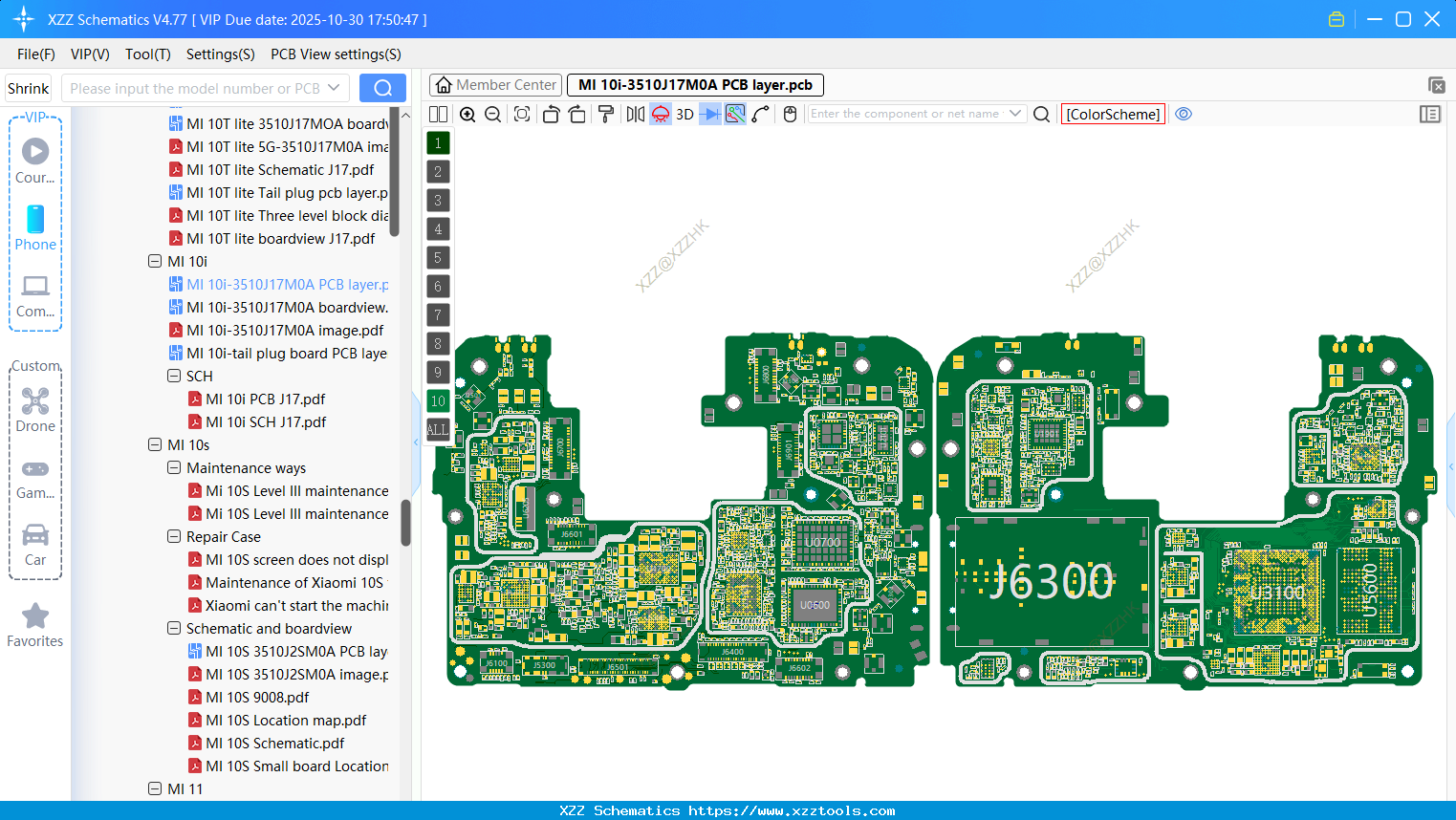
Task: Open the paint brush tool
Action: (x=604, y=114)
